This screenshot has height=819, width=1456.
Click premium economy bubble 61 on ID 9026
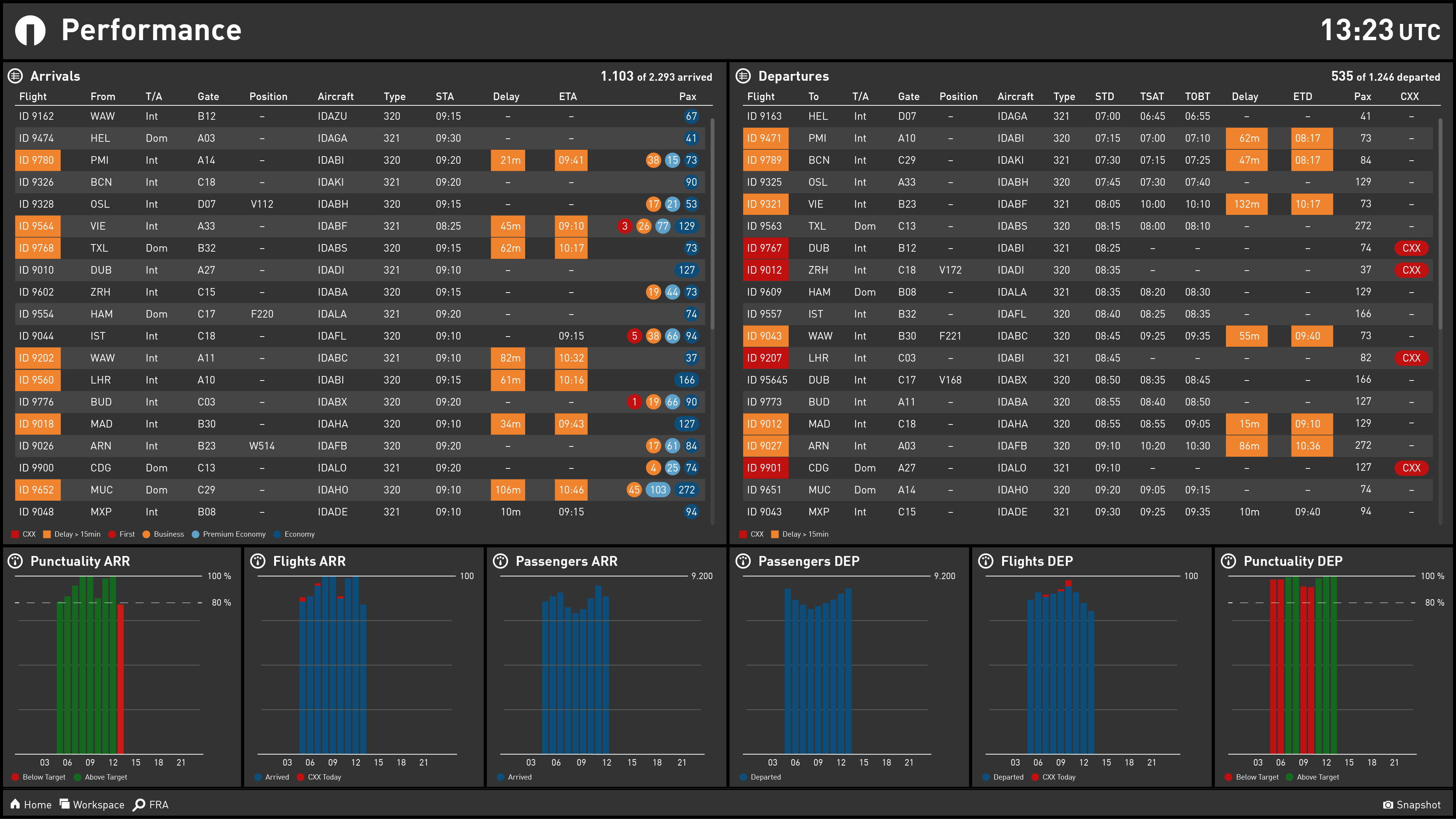click(x=672, y=446)
